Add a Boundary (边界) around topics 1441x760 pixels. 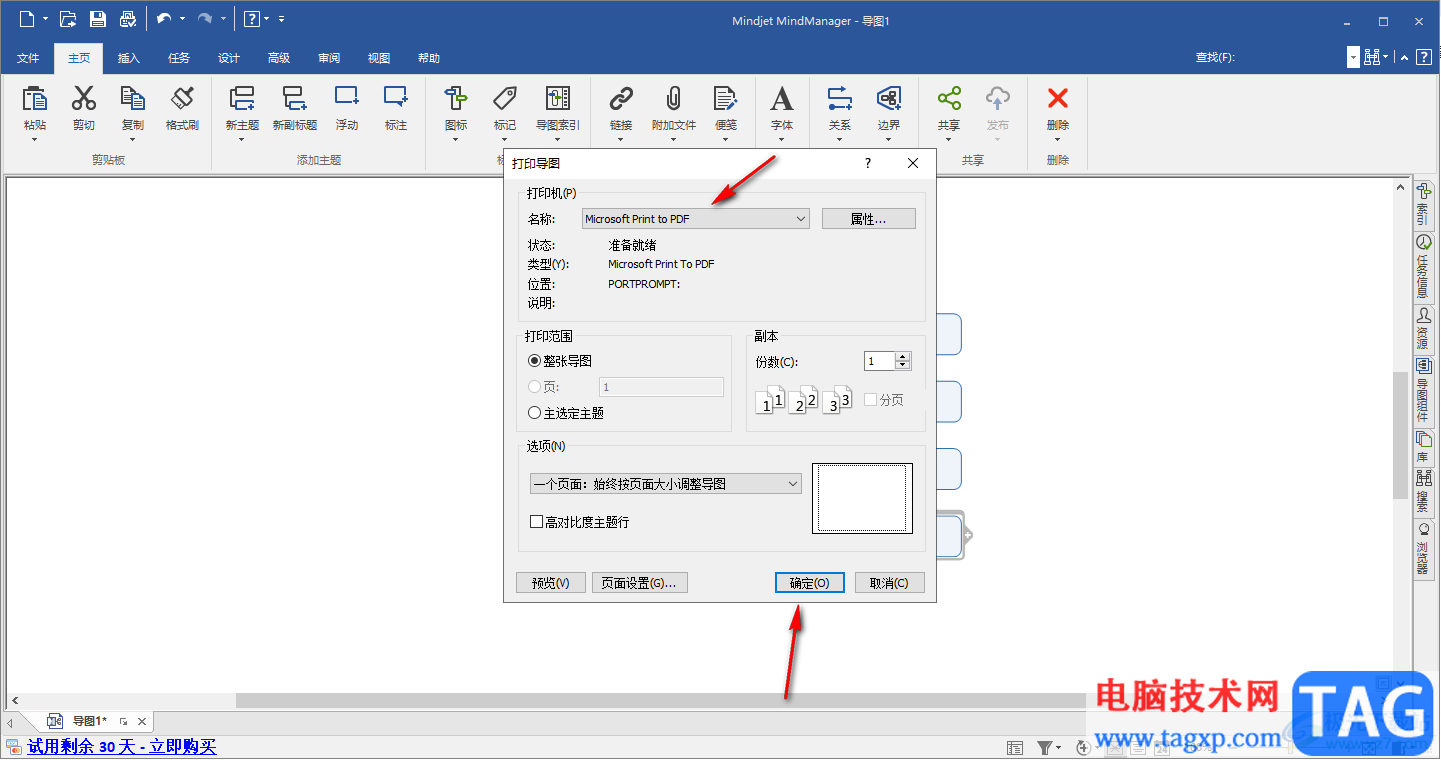point(889,99)
